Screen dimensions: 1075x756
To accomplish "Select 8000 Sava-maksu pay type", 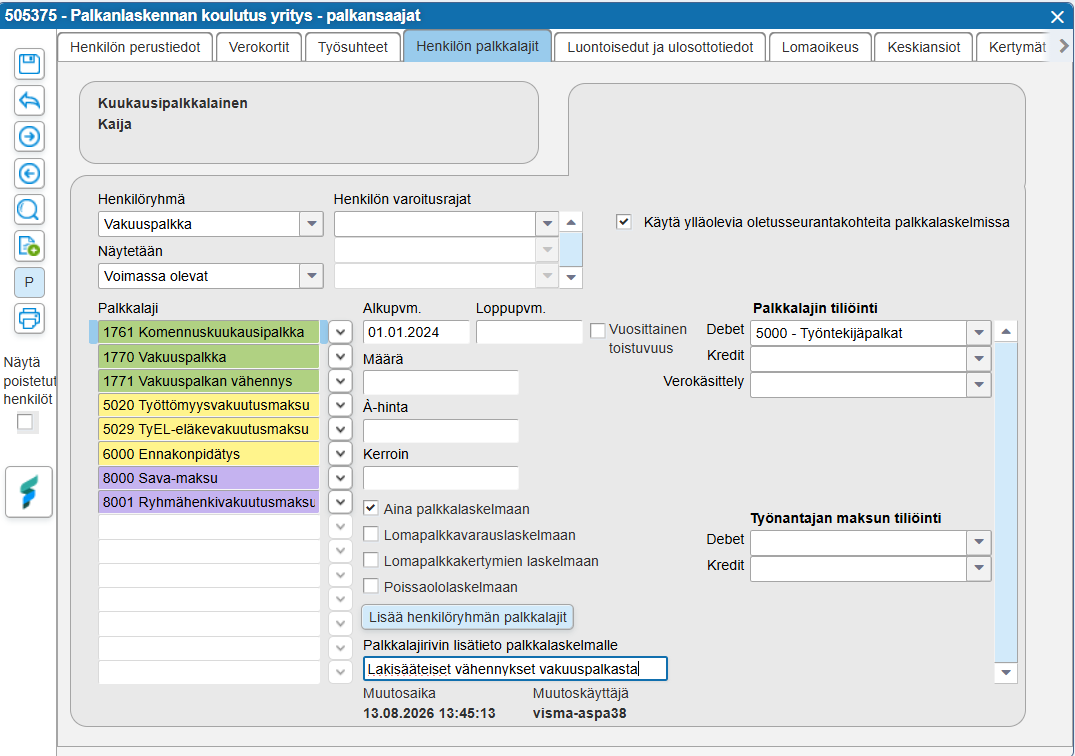I will click(208, 478).
